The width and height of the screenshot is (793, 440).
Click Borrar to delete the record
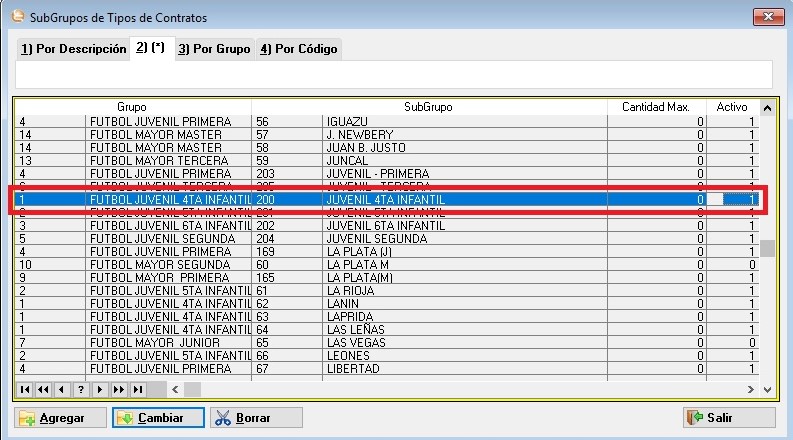tap(256, 418)
